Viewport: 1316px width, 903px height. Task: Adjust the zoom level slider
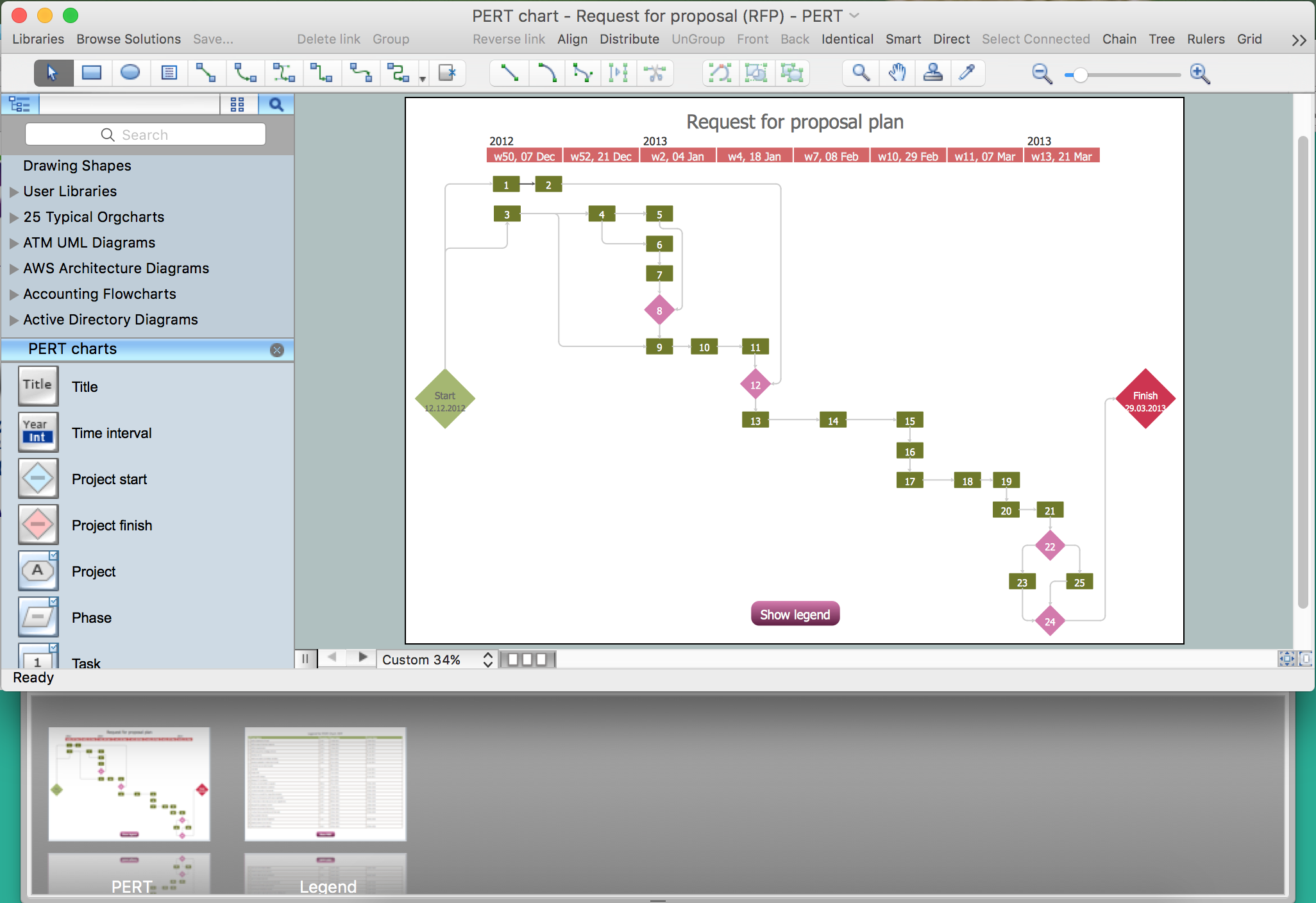point(1078,74)
